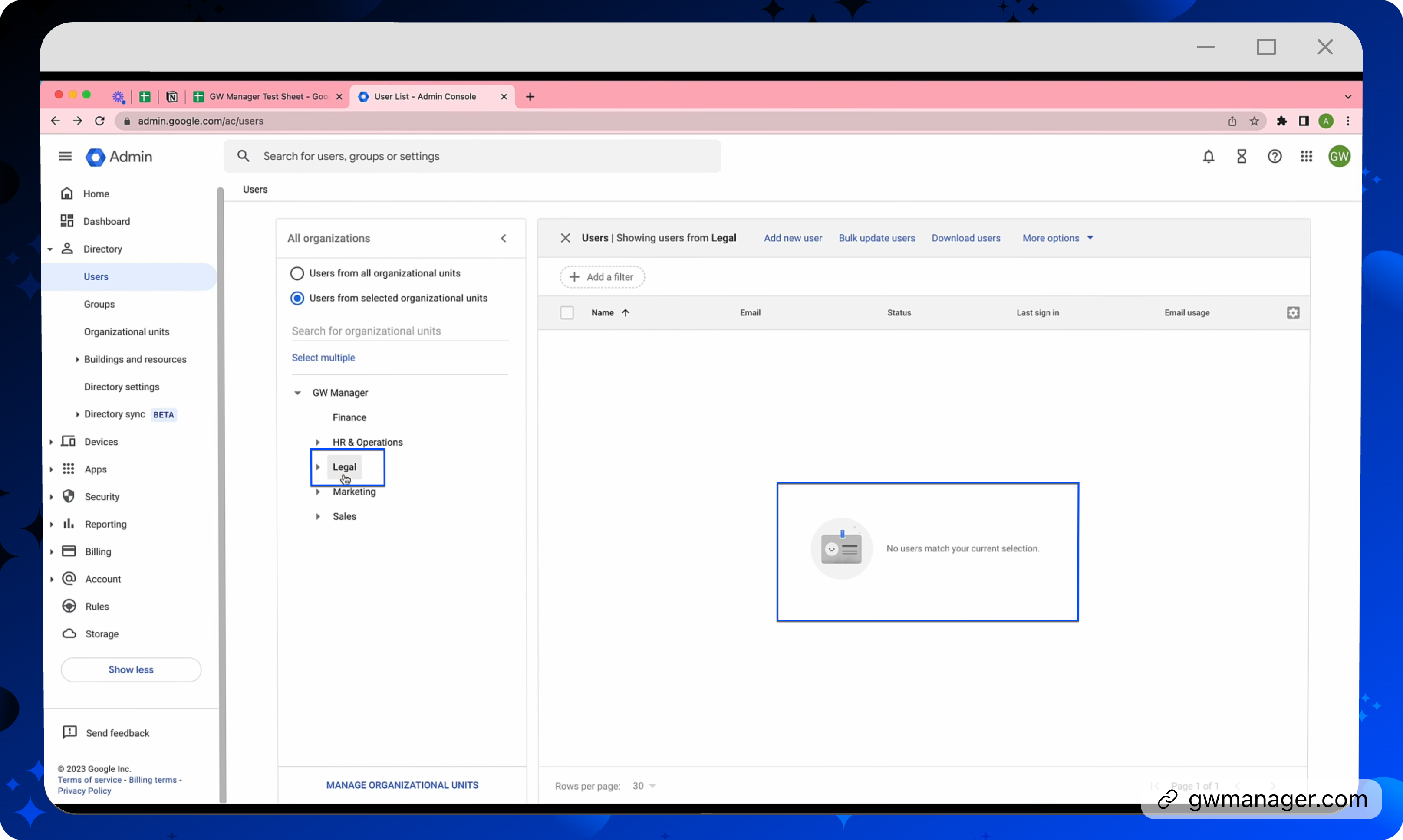1403x840 pixels.
Task: Open the Rows per page dropdown
Action: pos(644,786)
